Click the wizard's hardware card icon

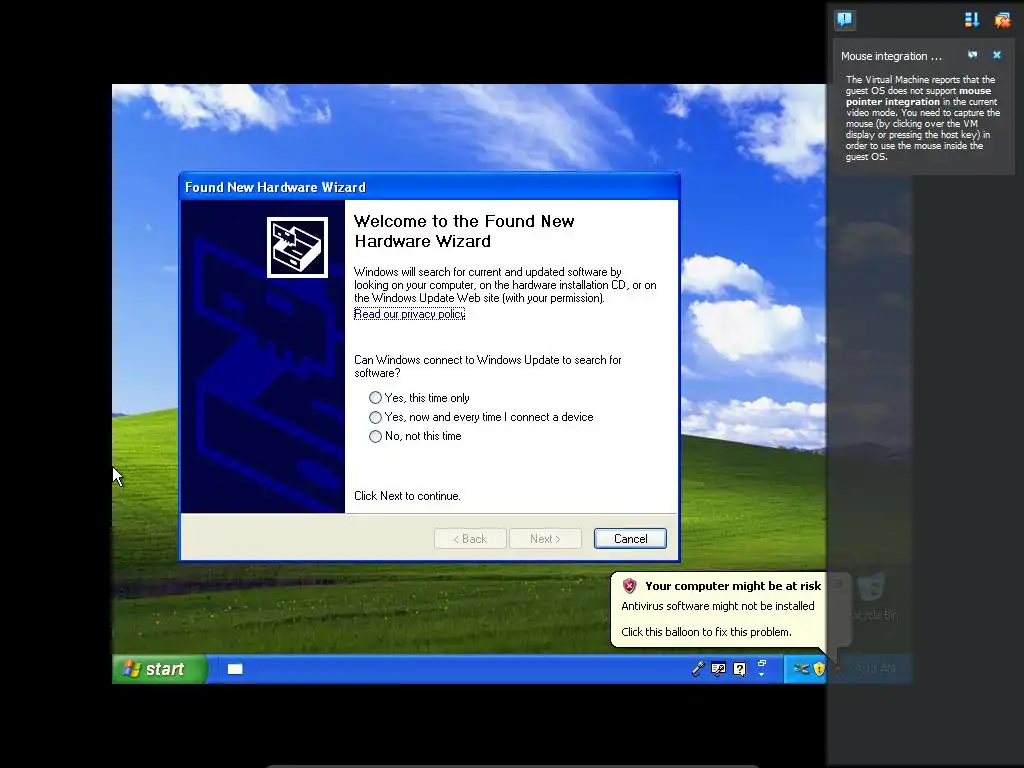[x=297, y=248]
